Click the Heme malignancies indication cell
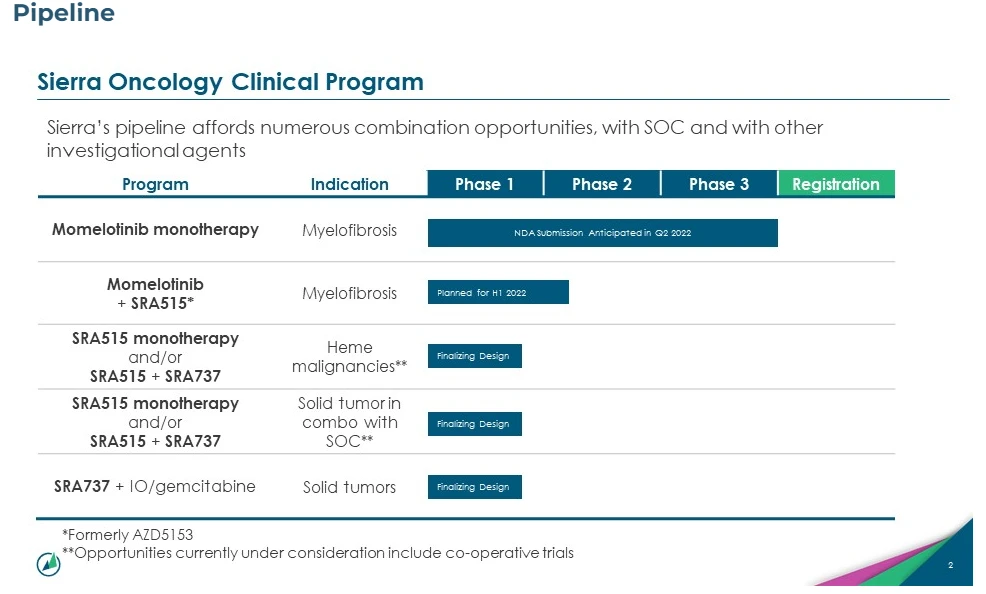Image resolution: width=986 pixels, height=594 pixels. pyautogui.click(x=349, y=357)
